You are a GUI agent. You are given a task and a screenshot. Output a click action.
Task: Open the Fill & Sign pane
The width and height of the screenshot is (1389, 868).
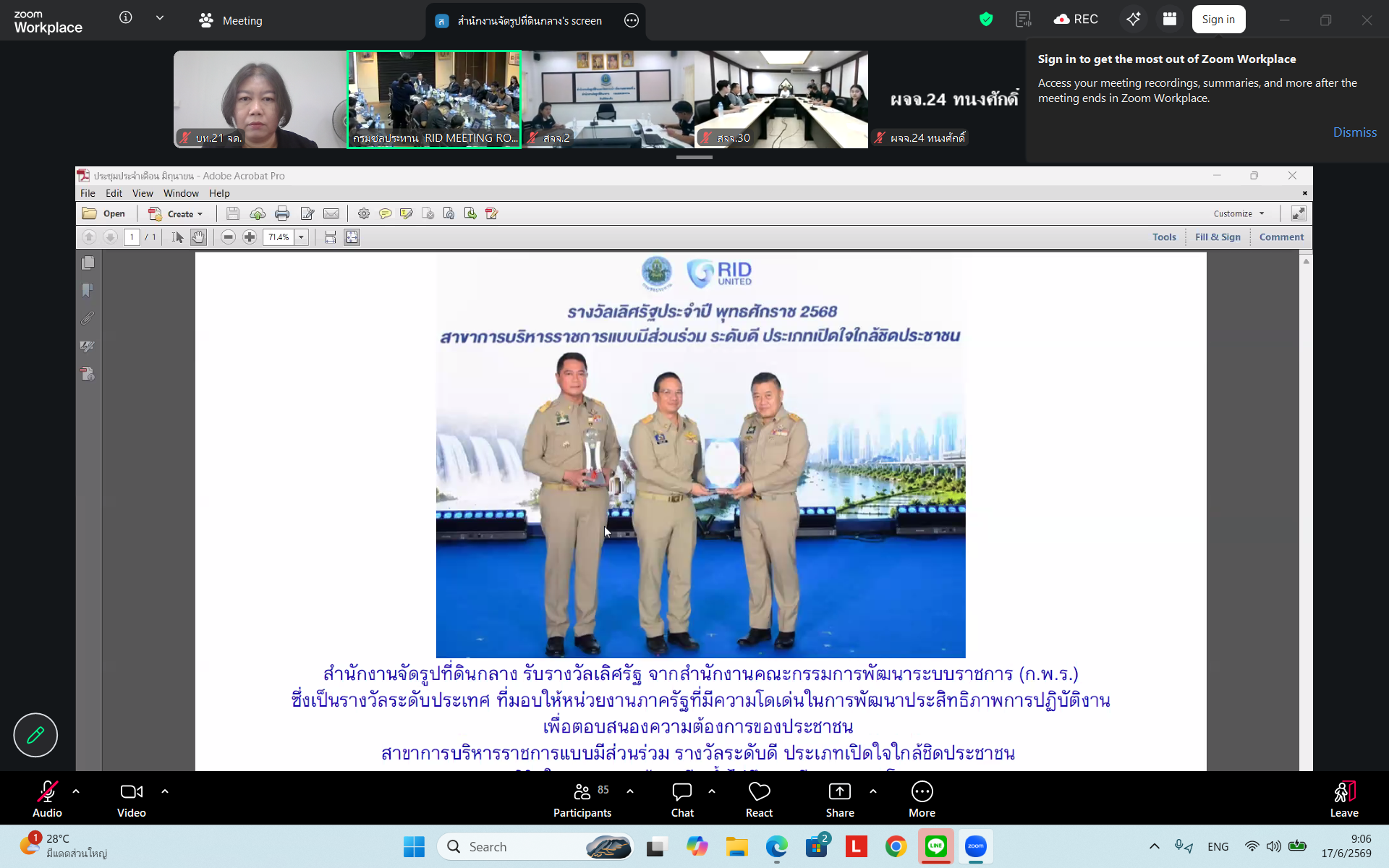[x=1218, y=237]
